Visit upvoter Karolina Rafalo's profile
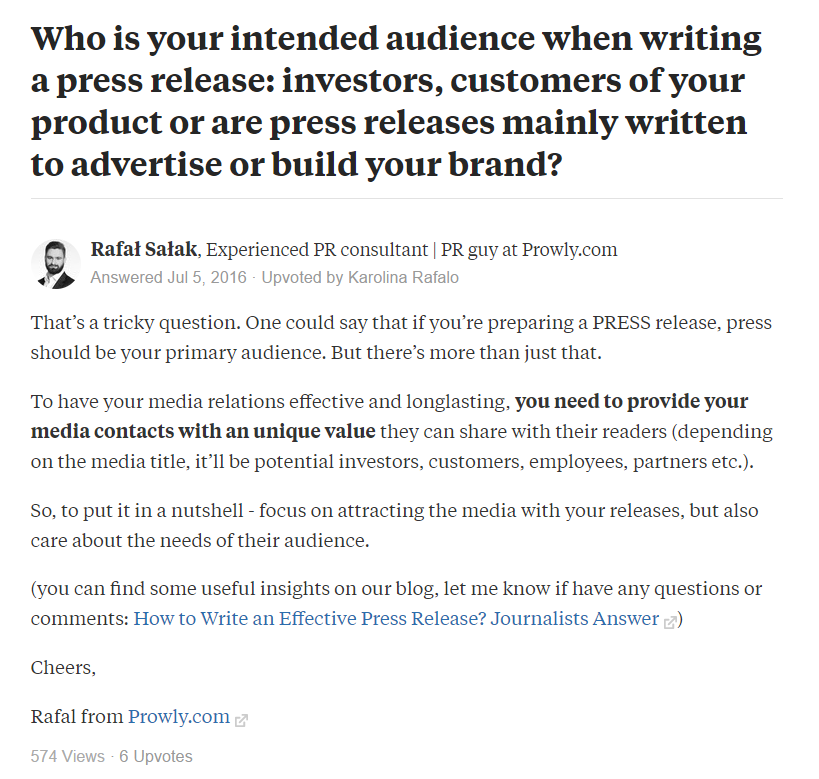Screen dimensions: 819x779 (403, 278)
